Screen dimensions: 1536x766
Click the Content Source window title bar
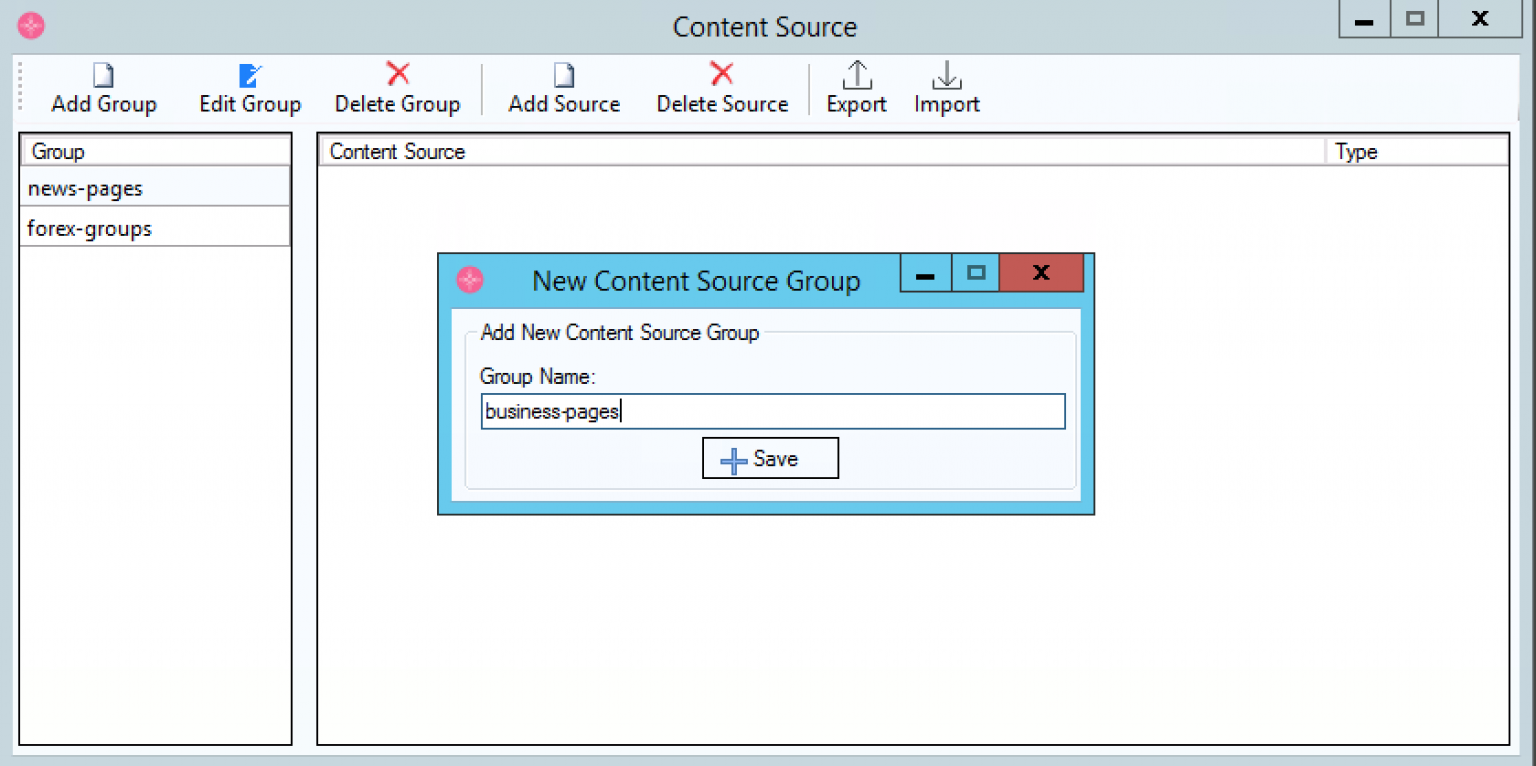point(765,27)
